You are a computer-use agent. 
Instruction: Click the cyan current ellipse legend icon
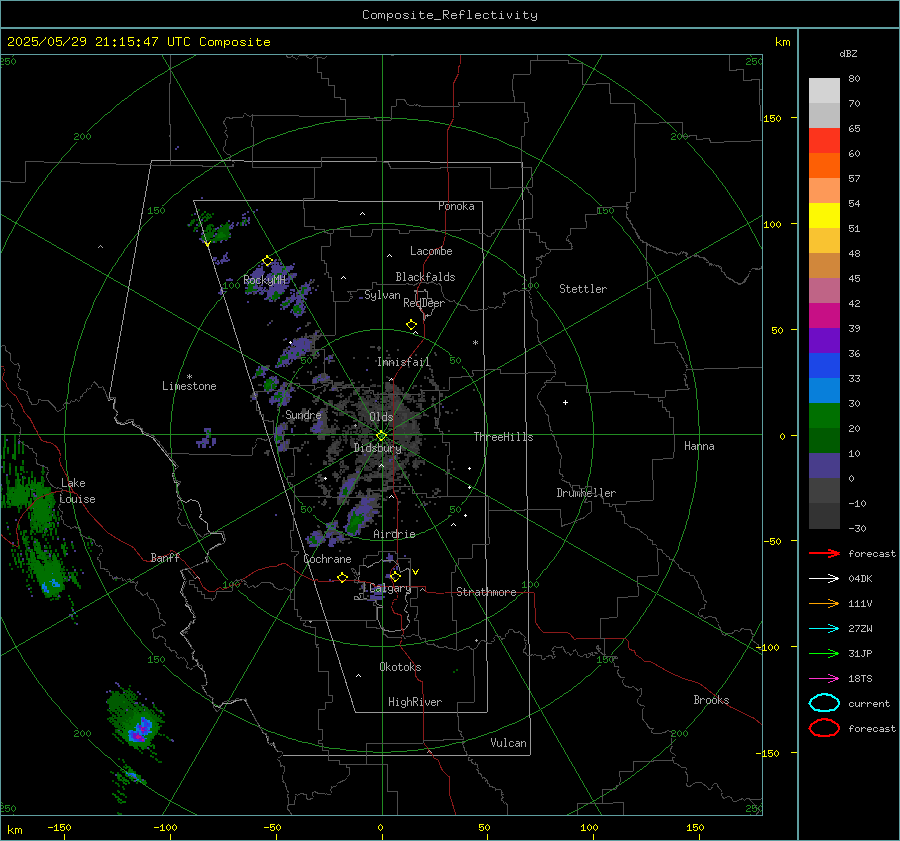pyautogui.click(x=824, y=703)
